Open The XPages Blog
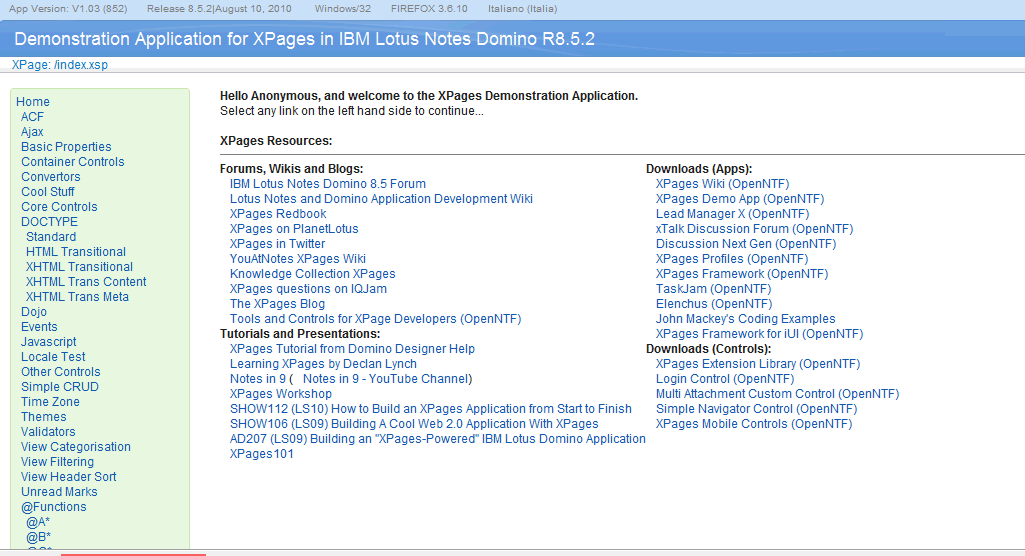1025x556 pixels. [277, 304]
